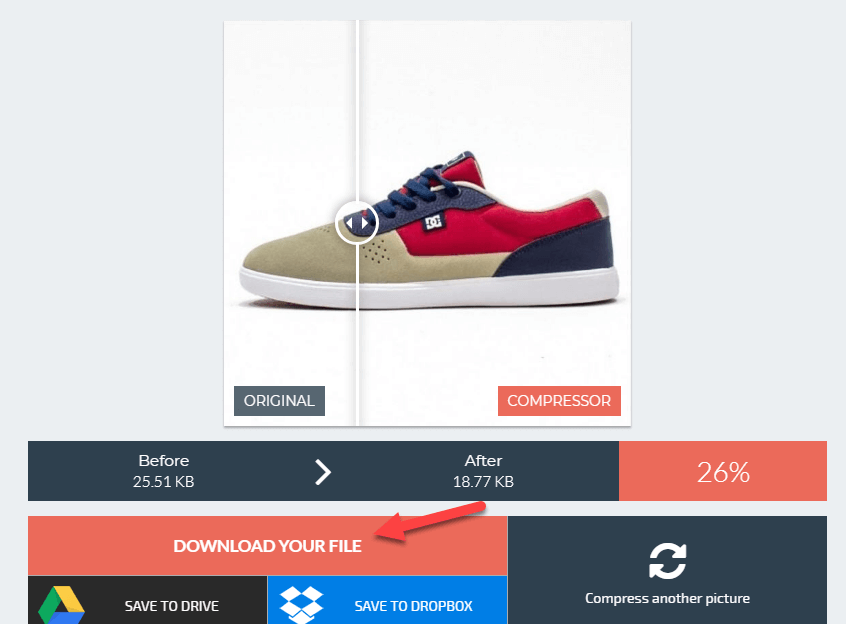Click the Google Drive logo icon
846x624 pixels.
(62, 605)
